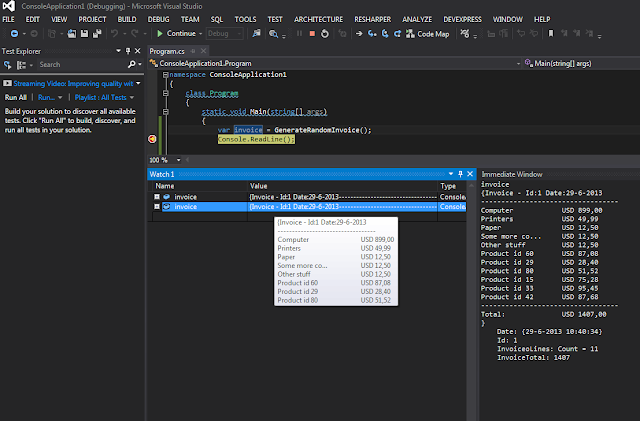Click the breakpoint marker in the editor margin
Screen dimensions: 640x421
(x=152, y=139)
